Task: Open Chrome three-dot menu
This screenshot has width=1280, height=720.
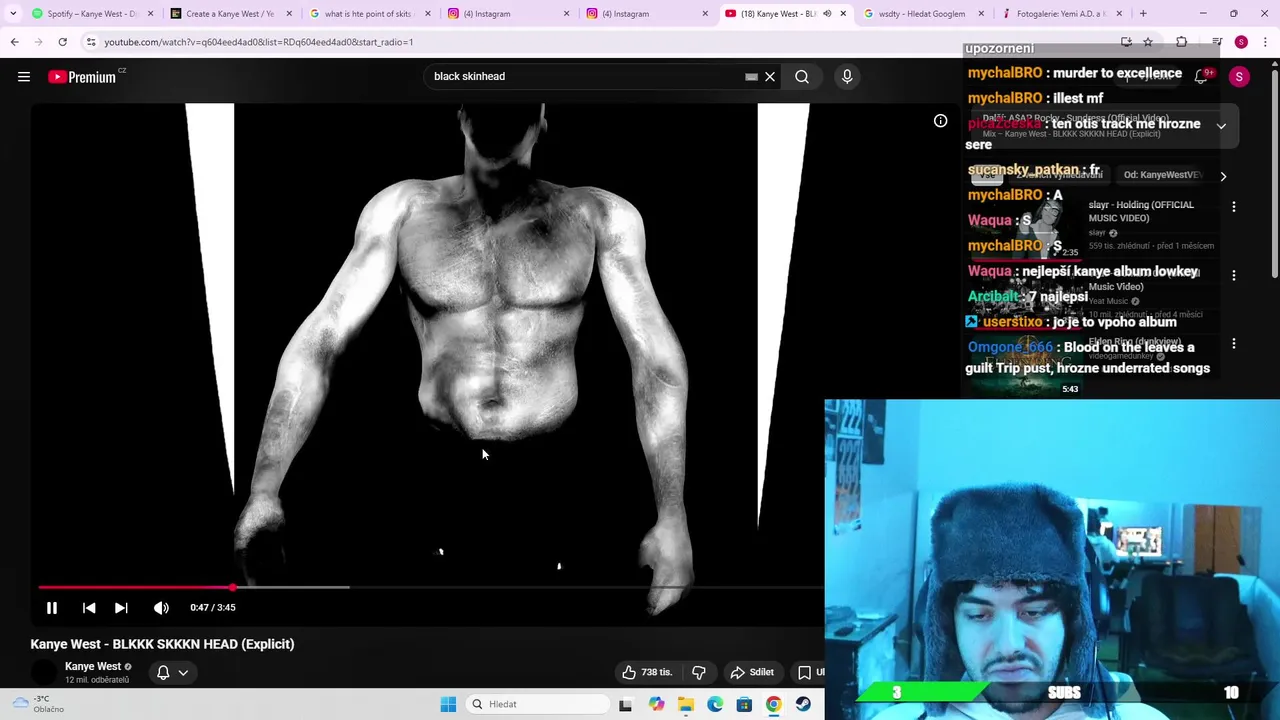Action: [x=1266, y=42]
